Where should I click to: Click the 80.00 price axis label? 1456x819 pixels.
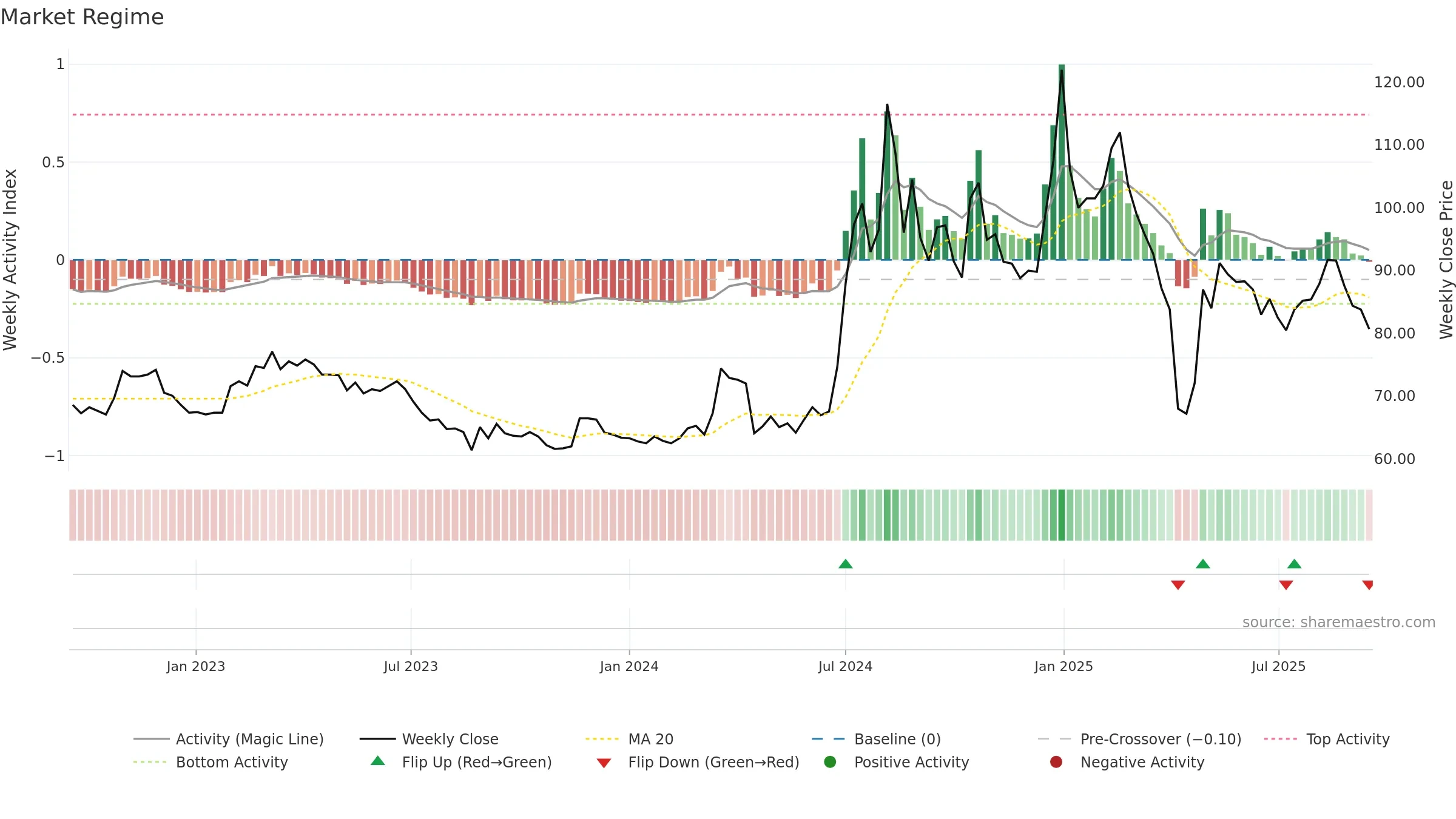click(1395, 334)
